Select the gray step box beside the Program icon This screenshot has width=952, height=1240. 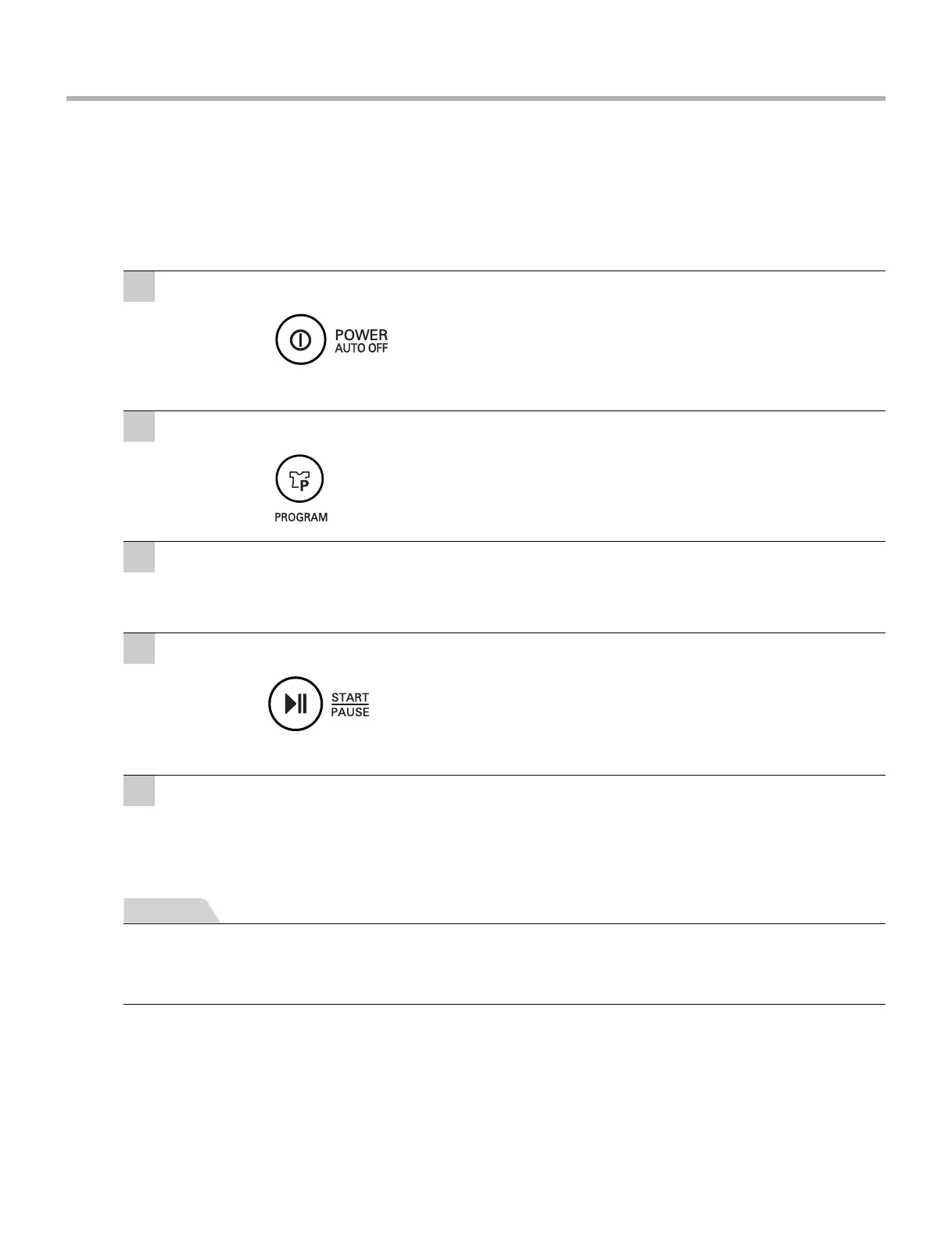[x=139, y=426]
